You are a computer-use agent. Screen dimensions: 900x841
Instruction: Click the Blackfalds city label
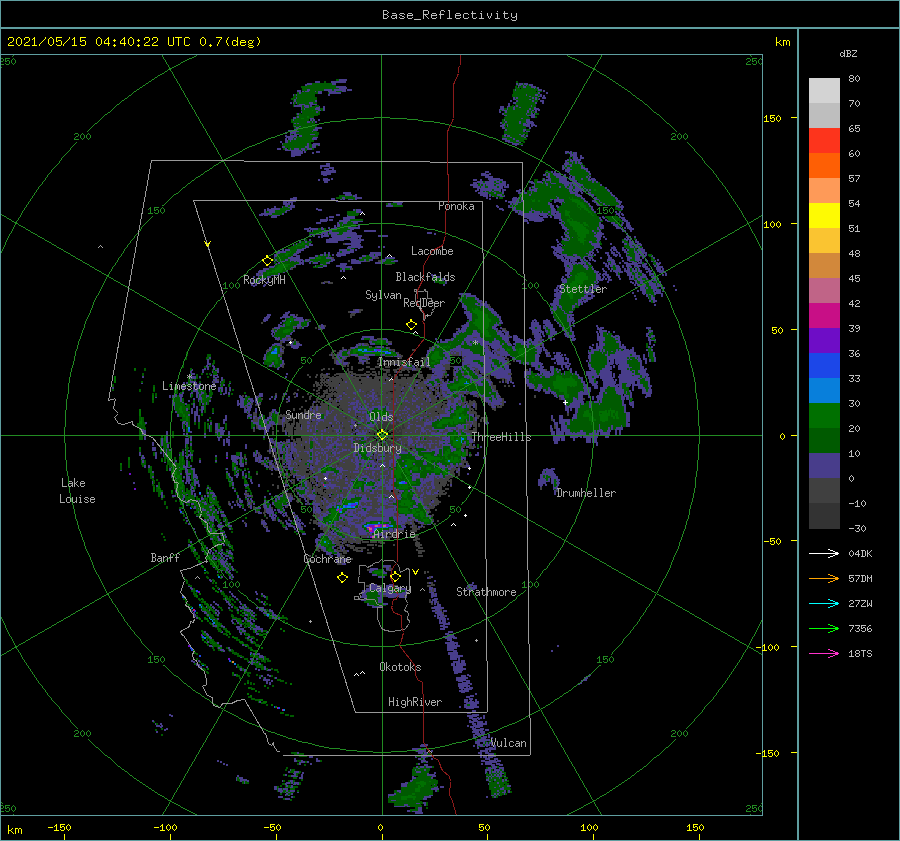tap(425, 277)
